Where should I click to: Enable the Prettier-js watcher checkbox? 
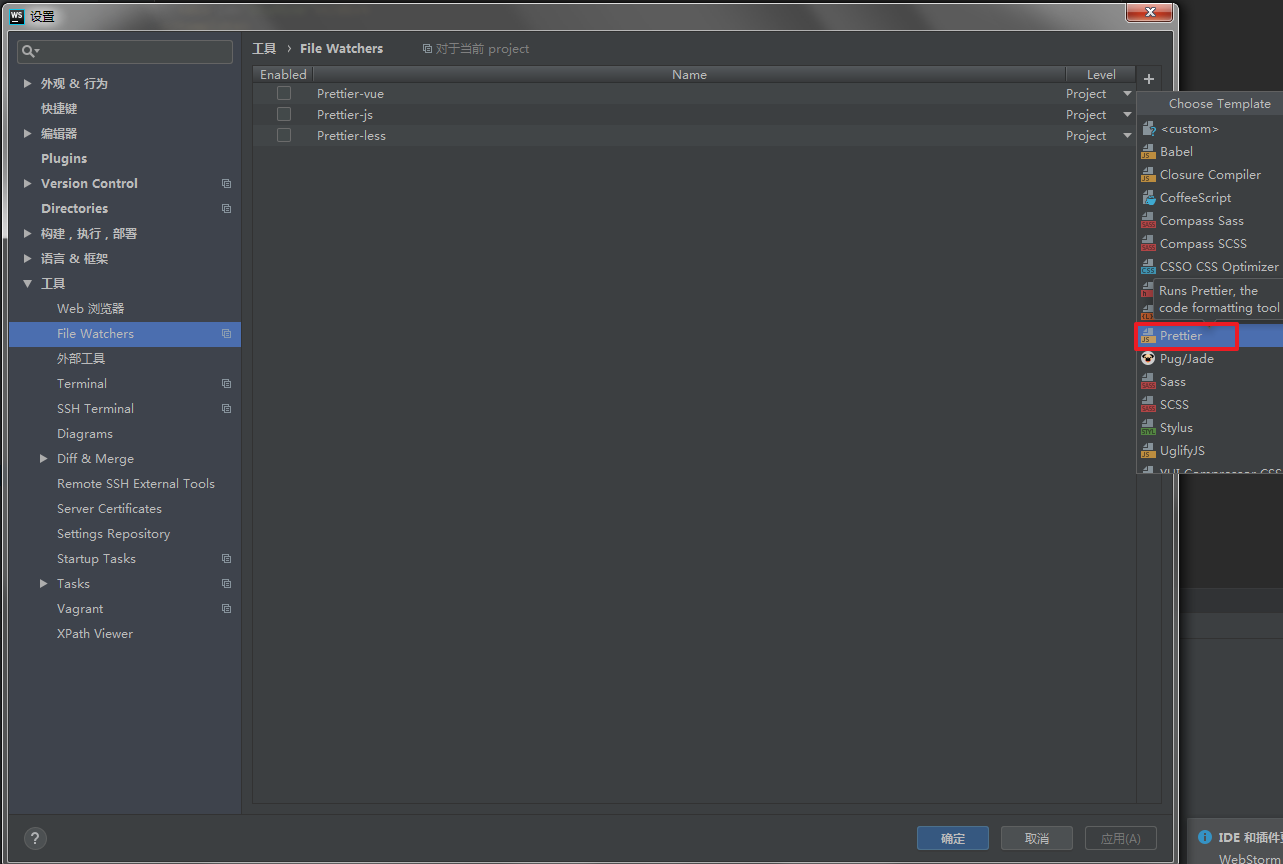click(284, 114)
